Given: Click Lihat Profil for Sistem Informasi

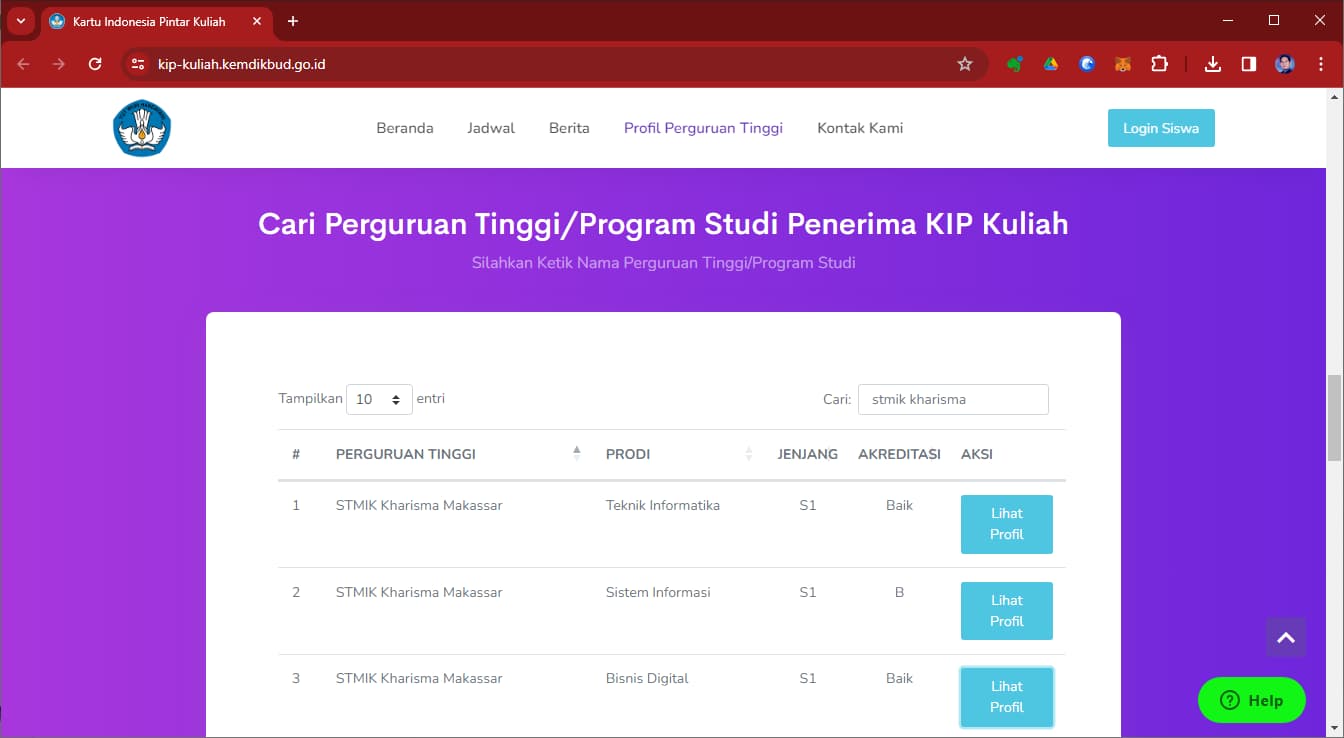Looking at the screenshot, I should tap(1007, 611).
